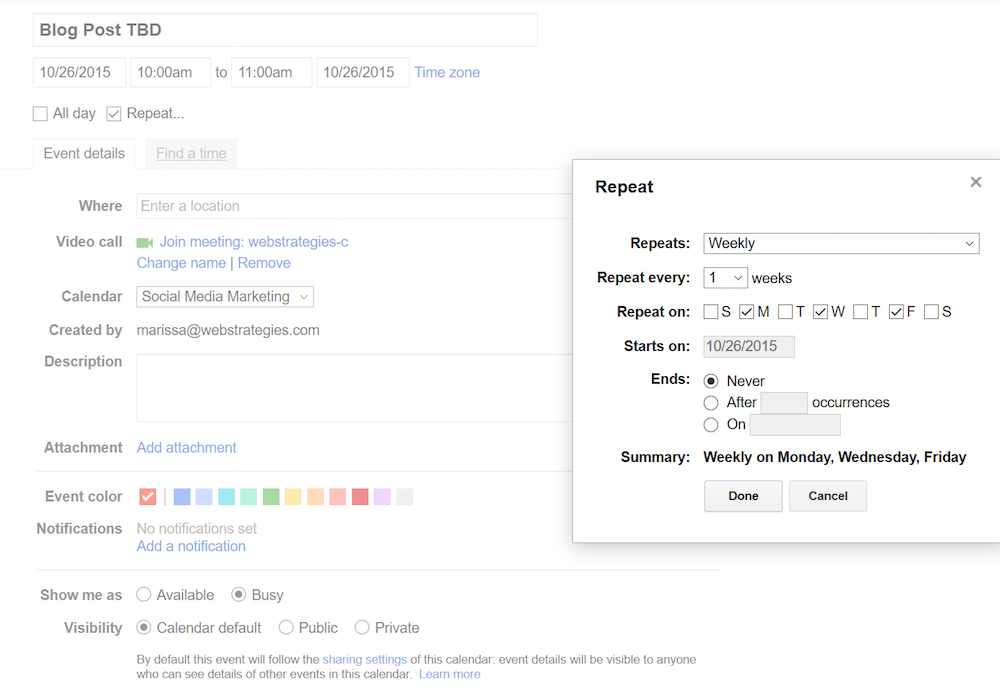1000x695 pixels.
Task: Pick the pale lavender-blue event color
Action: (x=204, y=497)
